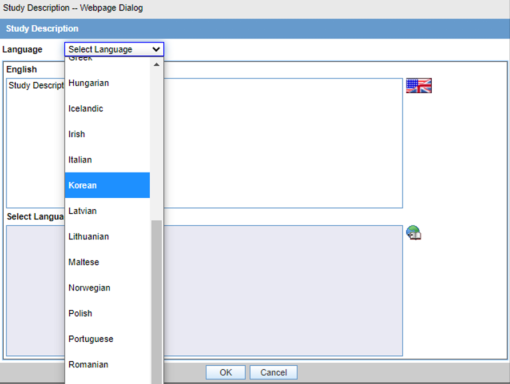This screenshot has width=510, height=384.
Task: Select the highlighted Korean option
Action: pyautogui.click(x=107, y=185)
